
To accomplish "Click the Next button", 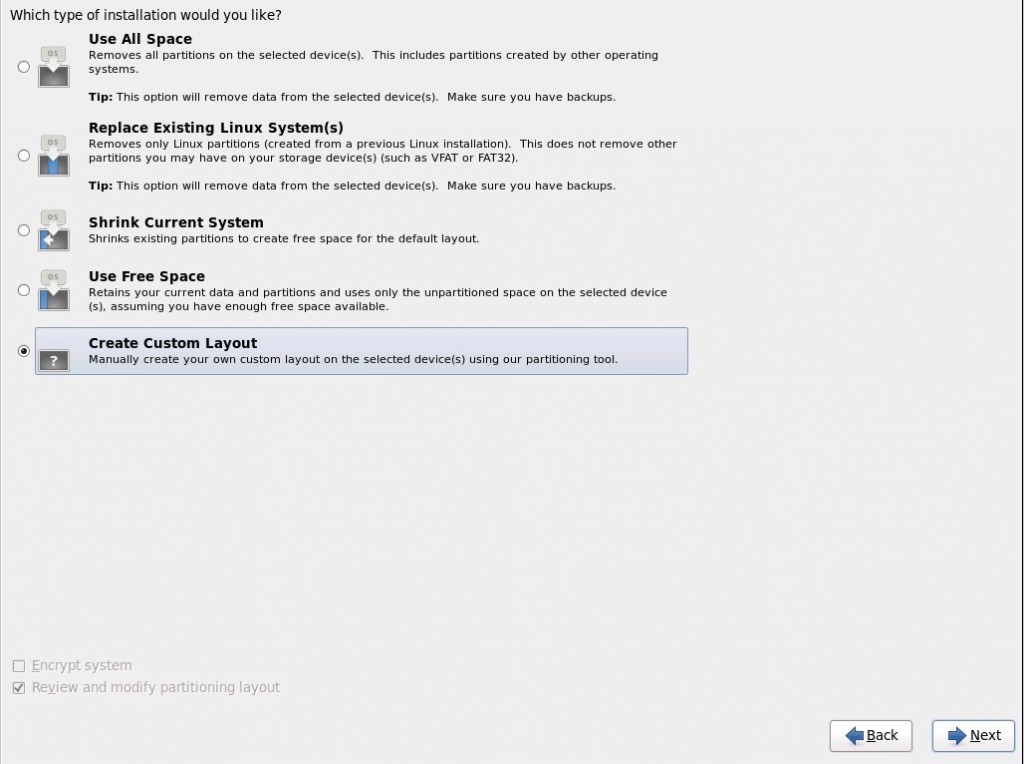I will click(x=972, y=735).
